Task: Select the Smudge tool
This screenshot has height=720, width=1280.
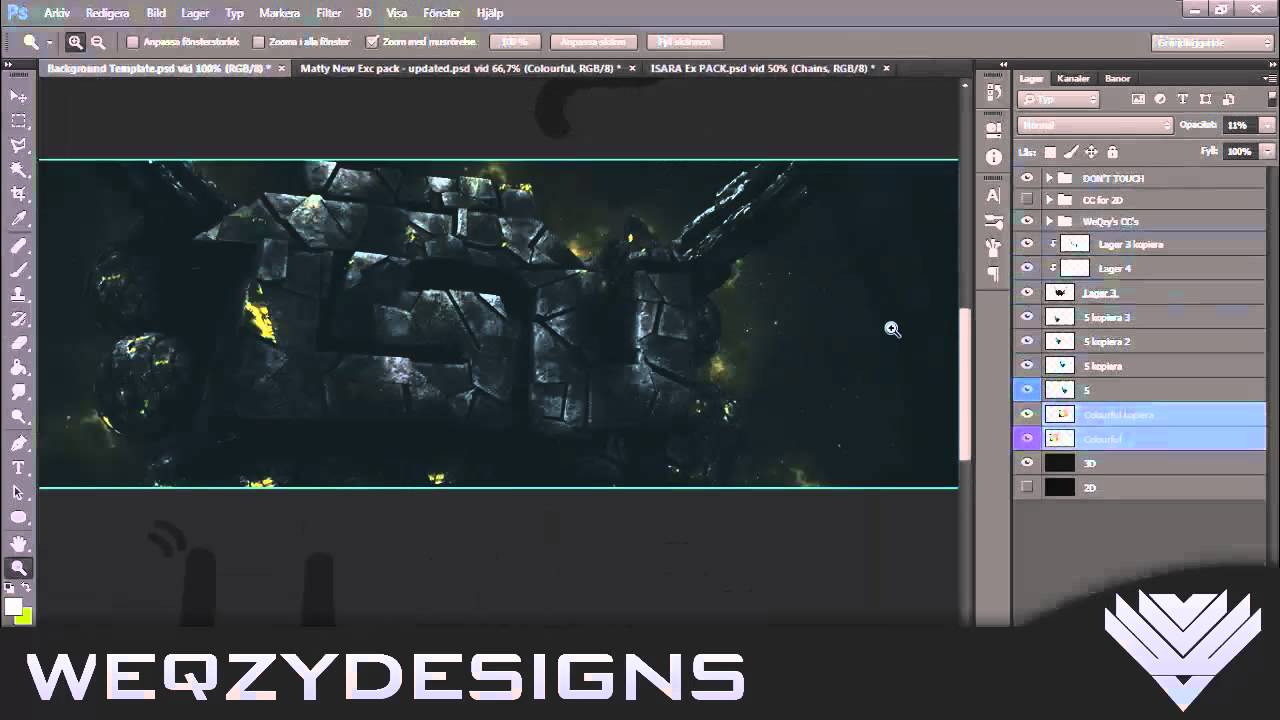Action: point(18,394)
